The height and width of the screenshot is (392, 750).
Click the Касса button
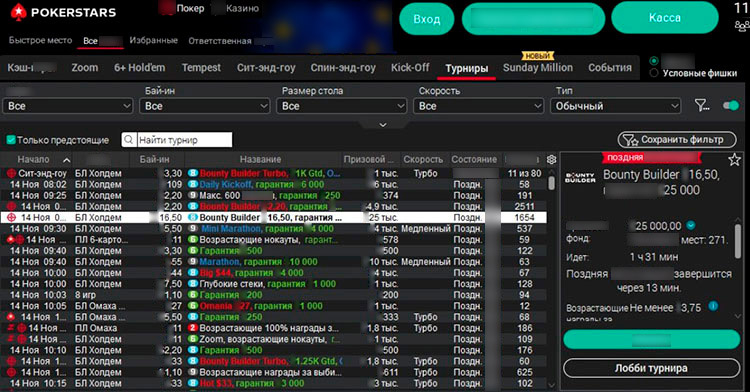tap(665, 18)
